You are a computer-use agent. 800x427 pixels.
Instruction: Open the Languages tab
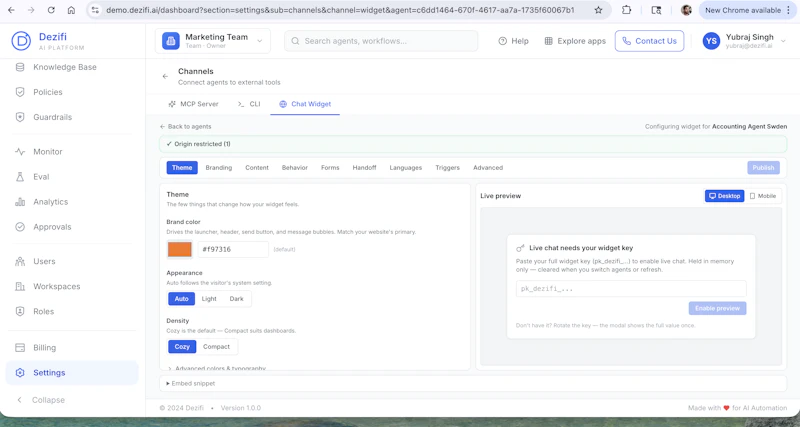pyautogui.click(x=406, y=167)
